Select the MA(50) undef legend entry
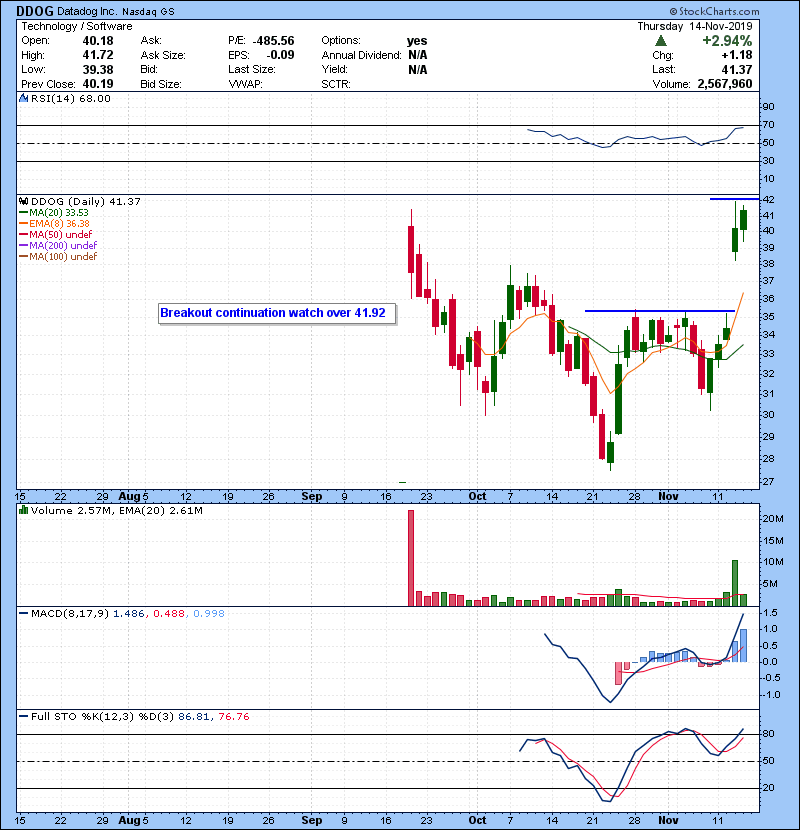800x830 pixels. pos(56,234)
